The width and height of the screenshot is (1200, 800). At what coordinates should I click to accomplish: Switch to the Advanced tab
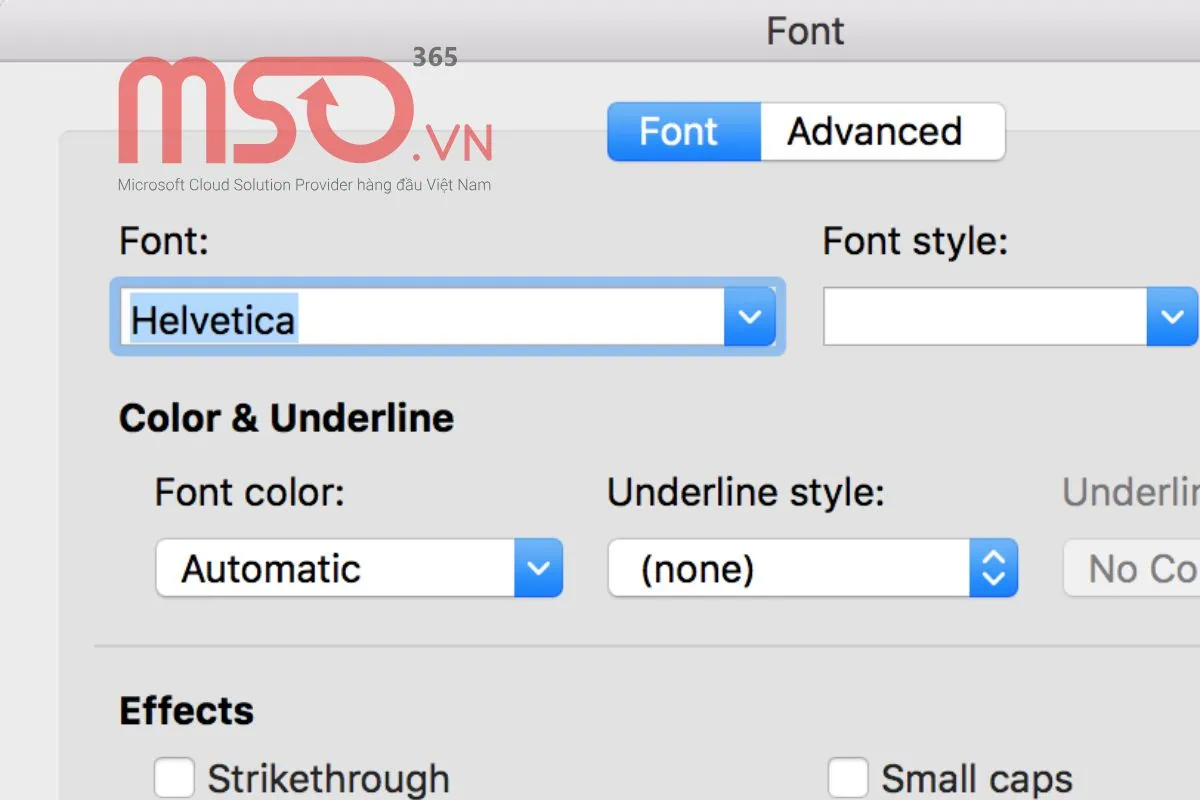click(876, 132)
